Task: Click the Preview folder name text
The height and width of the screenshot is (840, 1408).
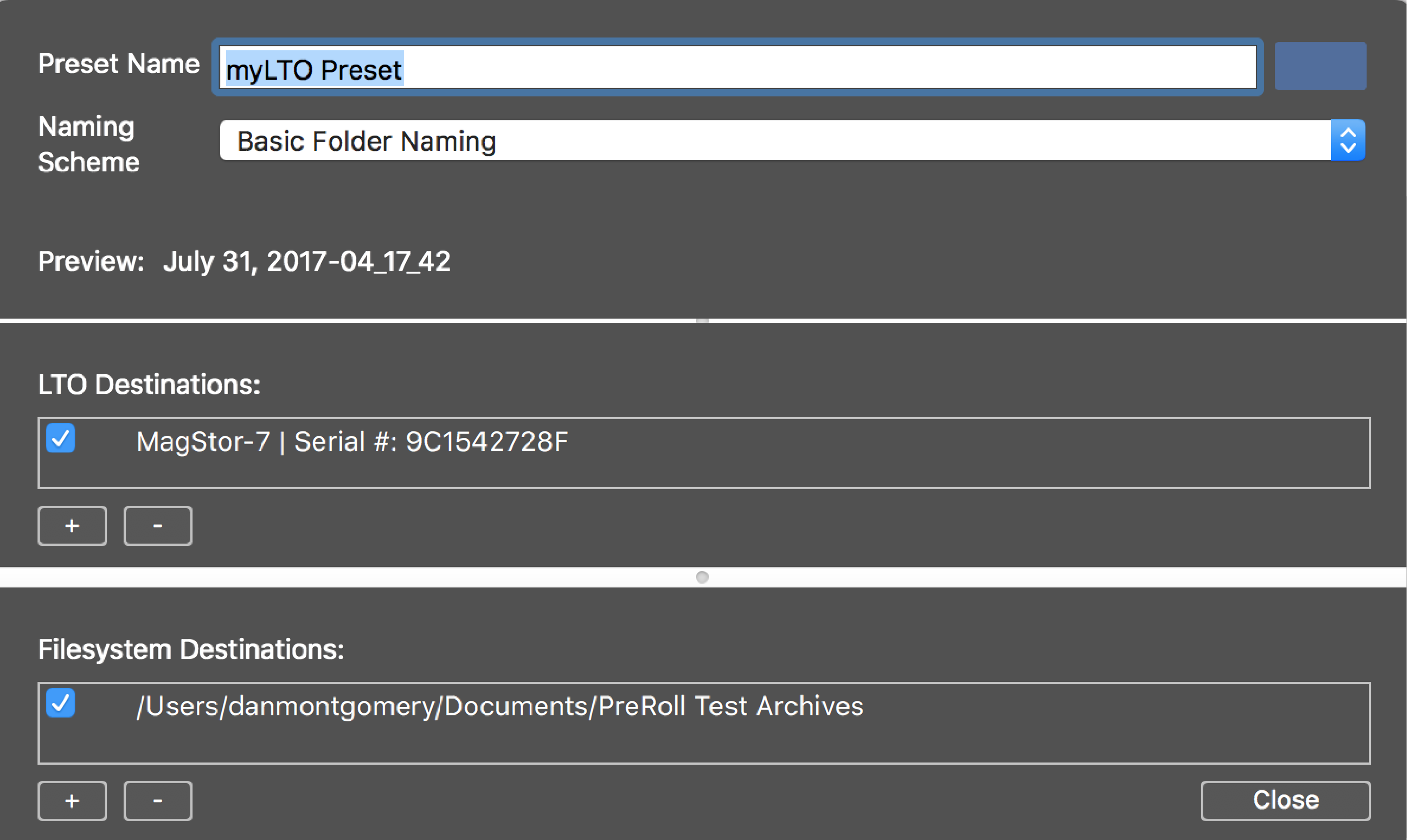Action: pos(307,261)
